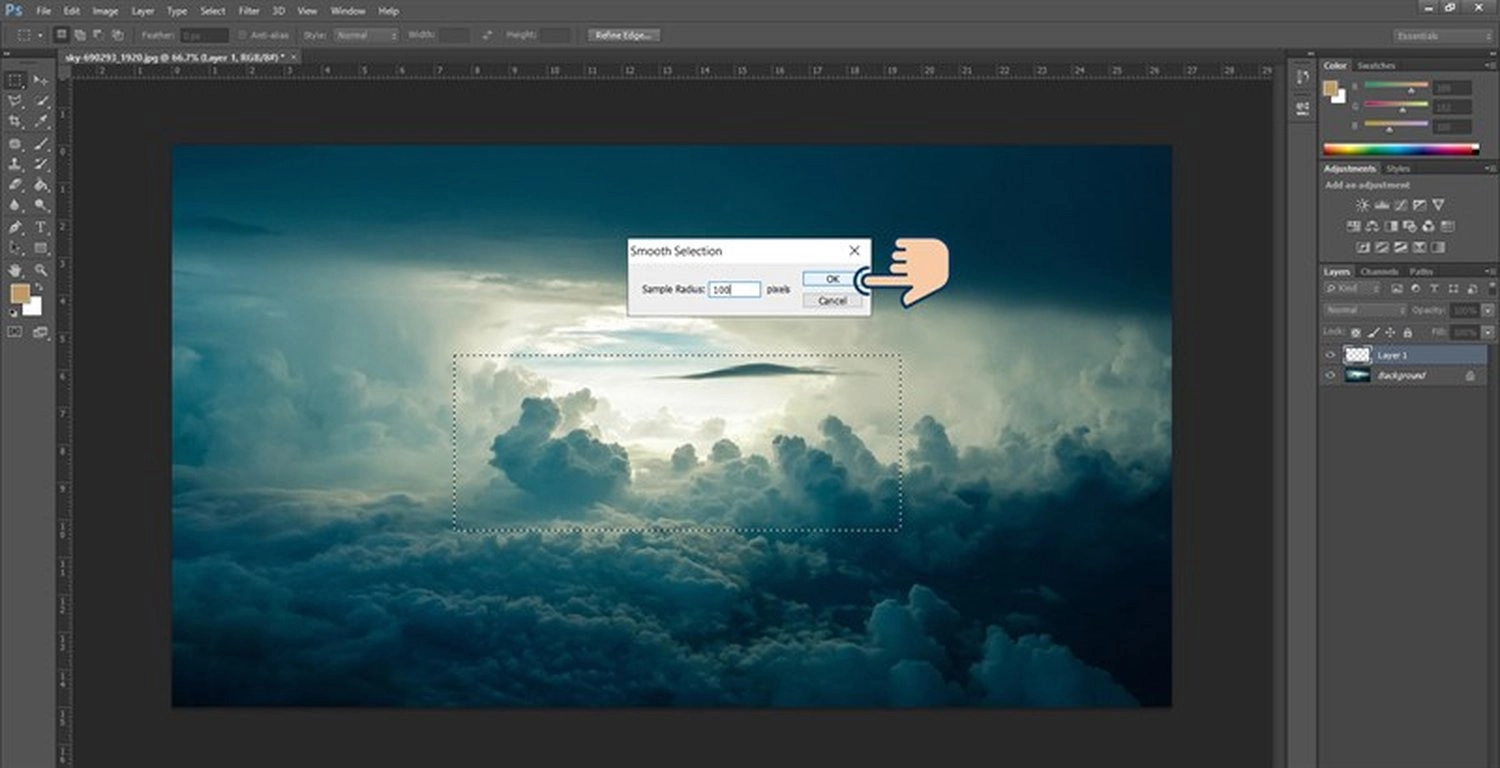Screen dimensions: 1500x768
Task: Open the collapsed History panel icon
Action: [1302, 76]
